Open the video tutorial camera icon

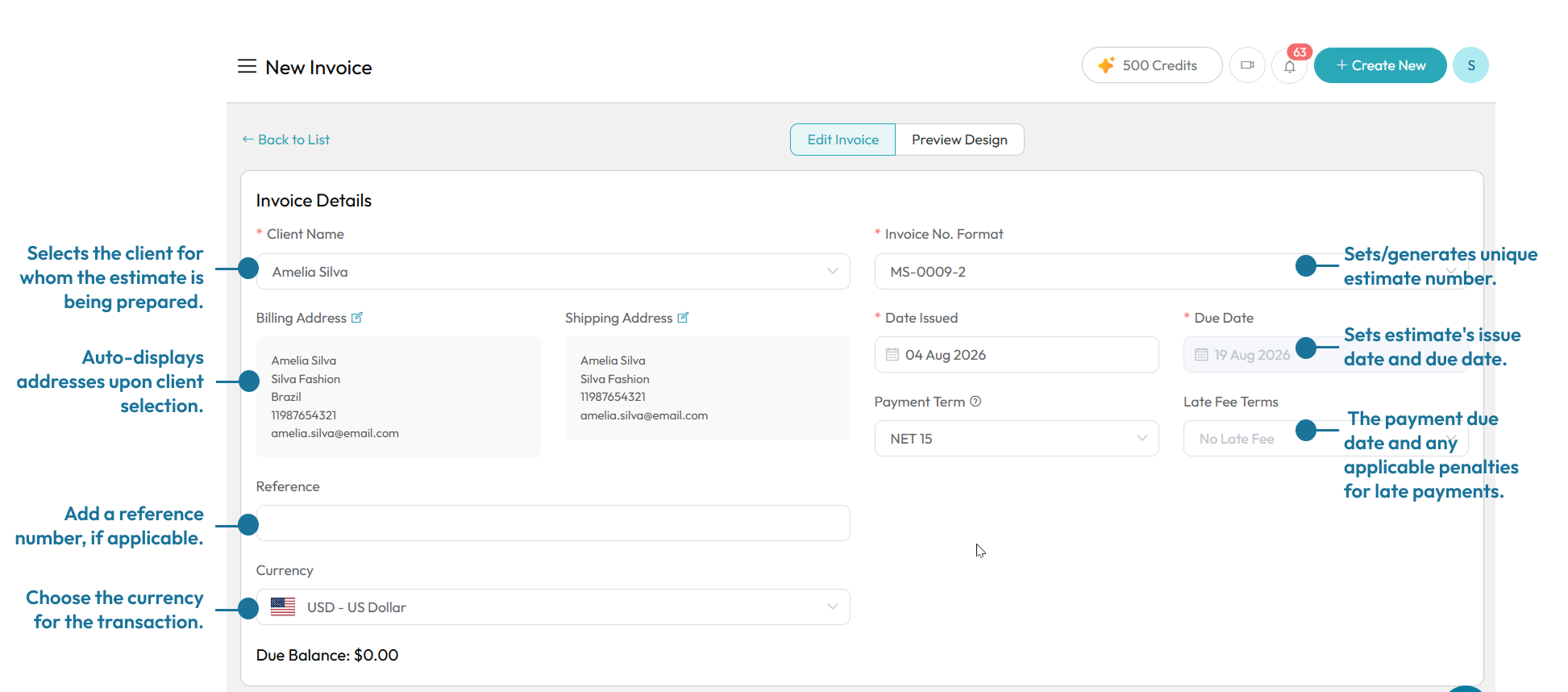click(x=1247, y=65)
